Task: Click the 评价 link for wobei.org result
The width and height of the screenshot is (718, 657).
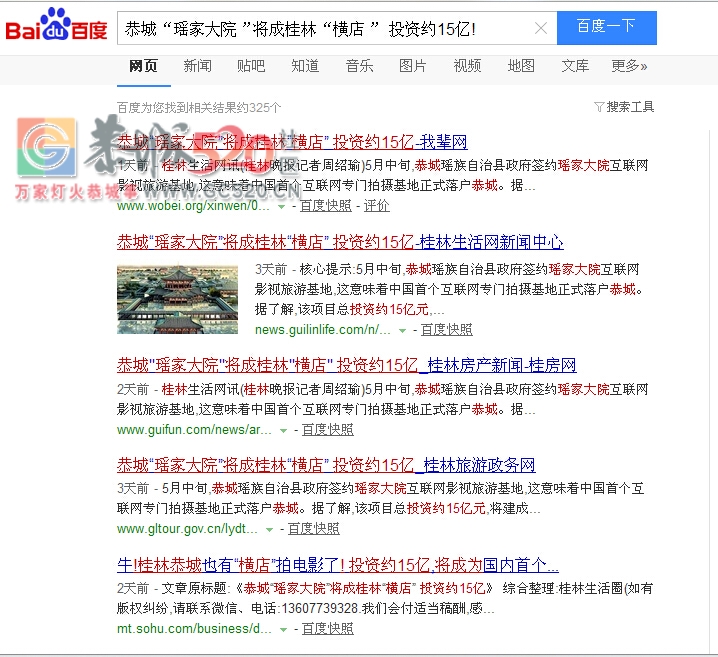Action: coord(376,206)
